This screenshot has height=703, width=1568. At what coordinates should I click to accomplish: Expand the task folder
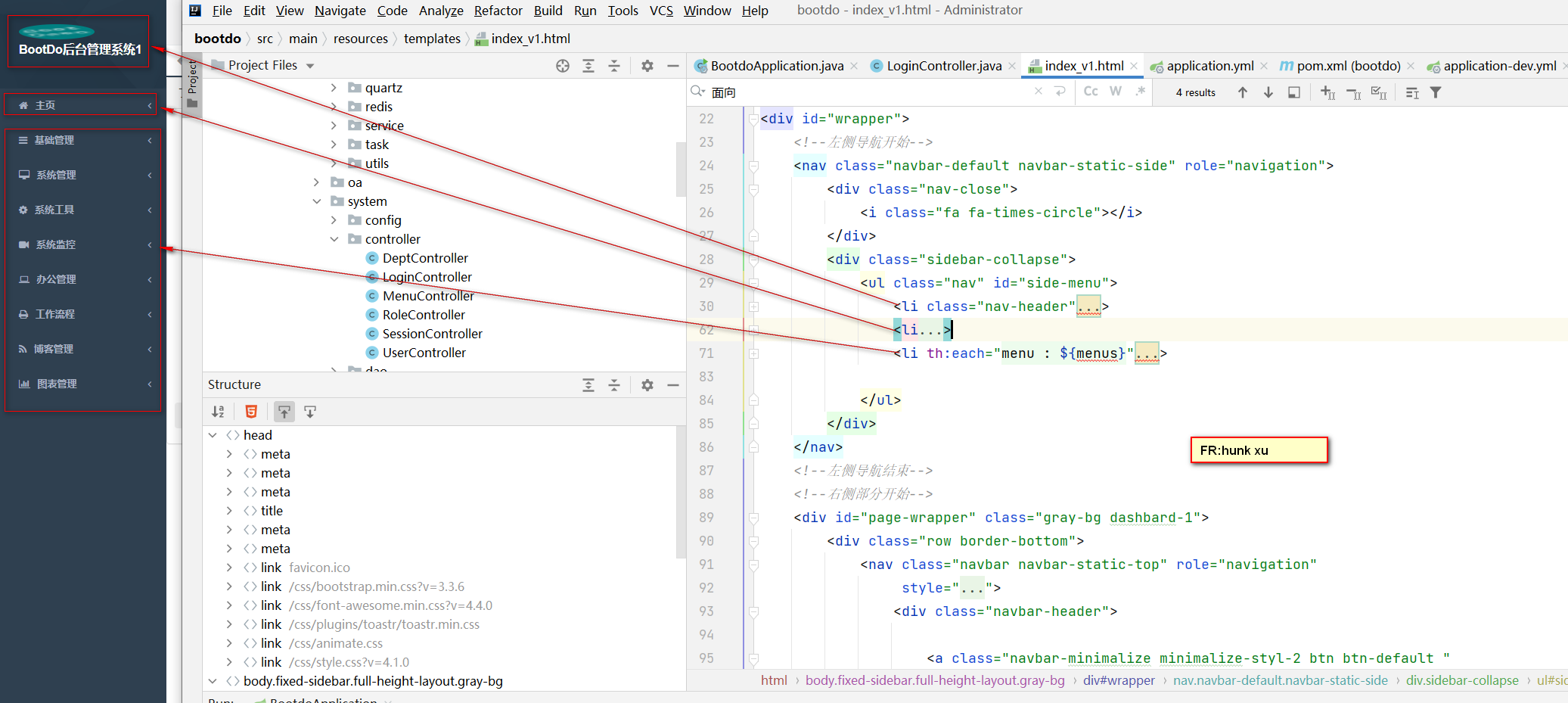tap(334, 145)
